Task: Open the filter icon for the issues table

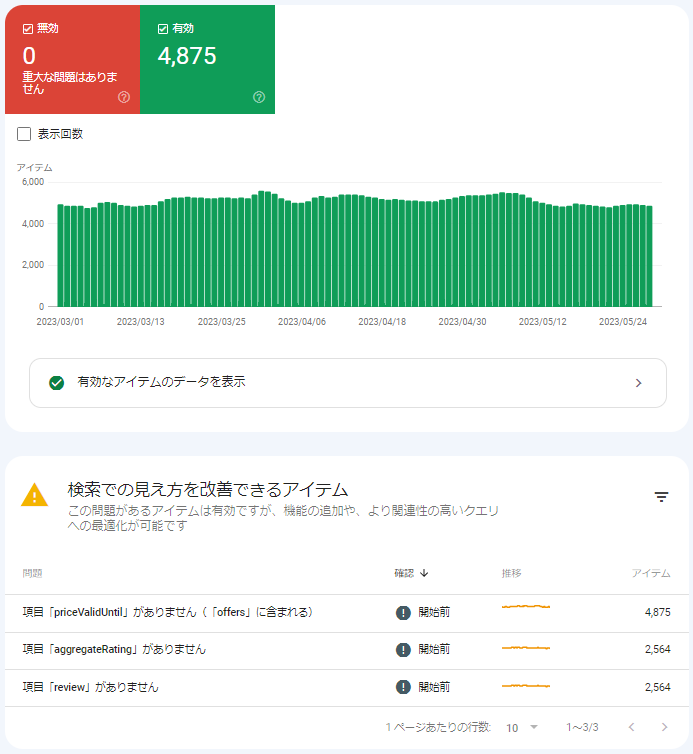Action: (661, 497)
